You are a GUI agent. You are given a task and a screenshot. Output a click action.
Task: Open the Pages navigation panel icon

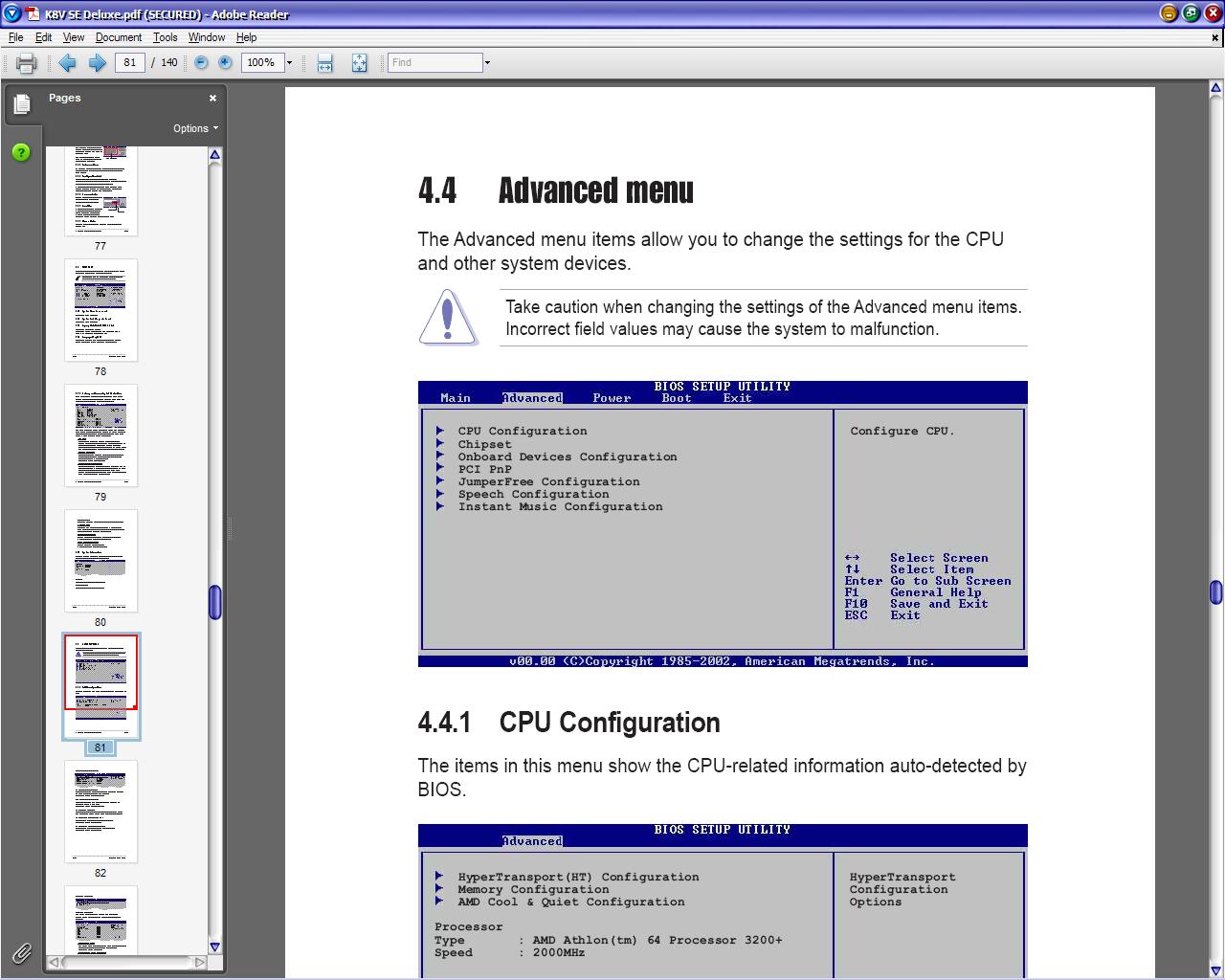pos(22,103)
